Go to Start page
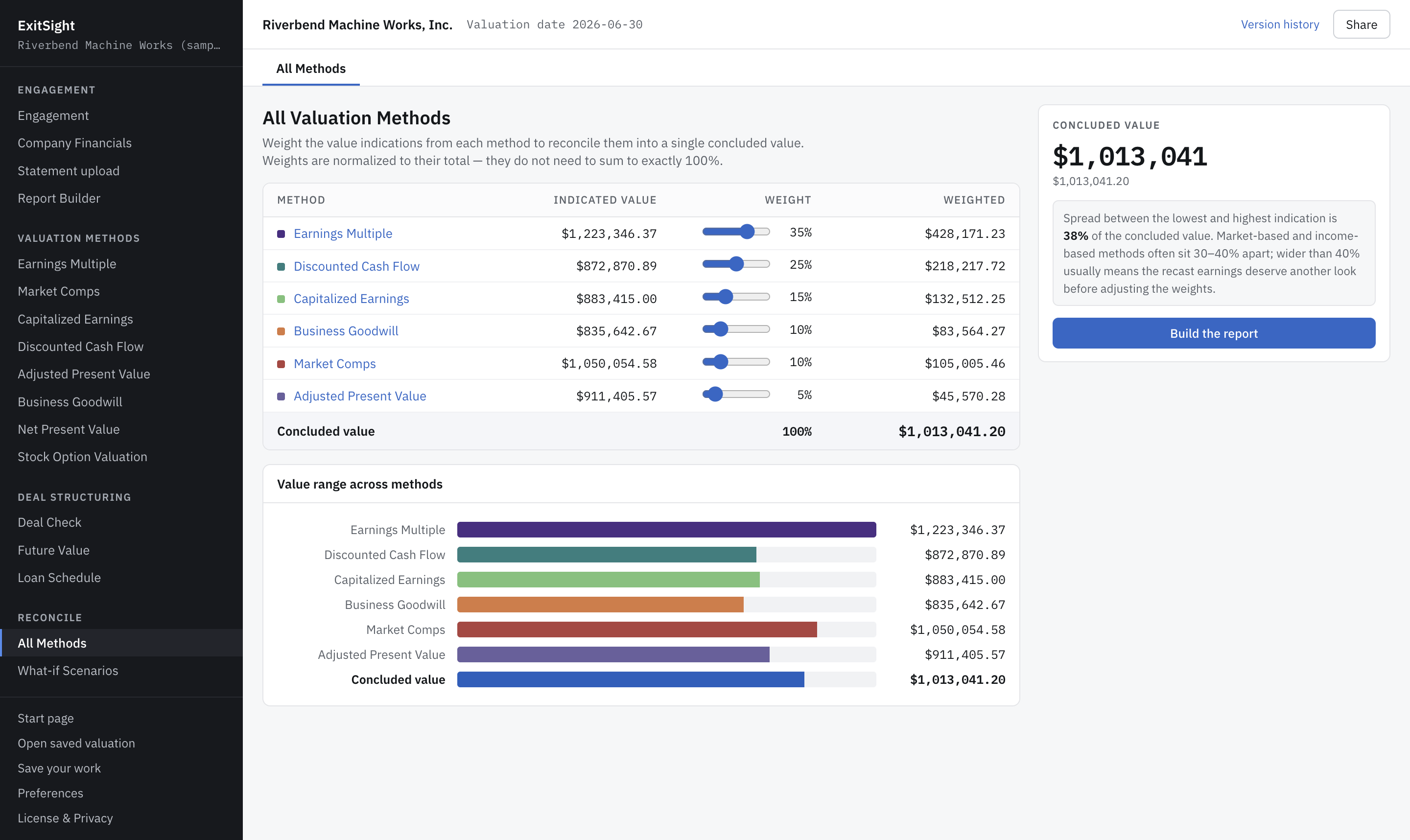Screen dimensions: 1410x840 click(x=121, y=718)
